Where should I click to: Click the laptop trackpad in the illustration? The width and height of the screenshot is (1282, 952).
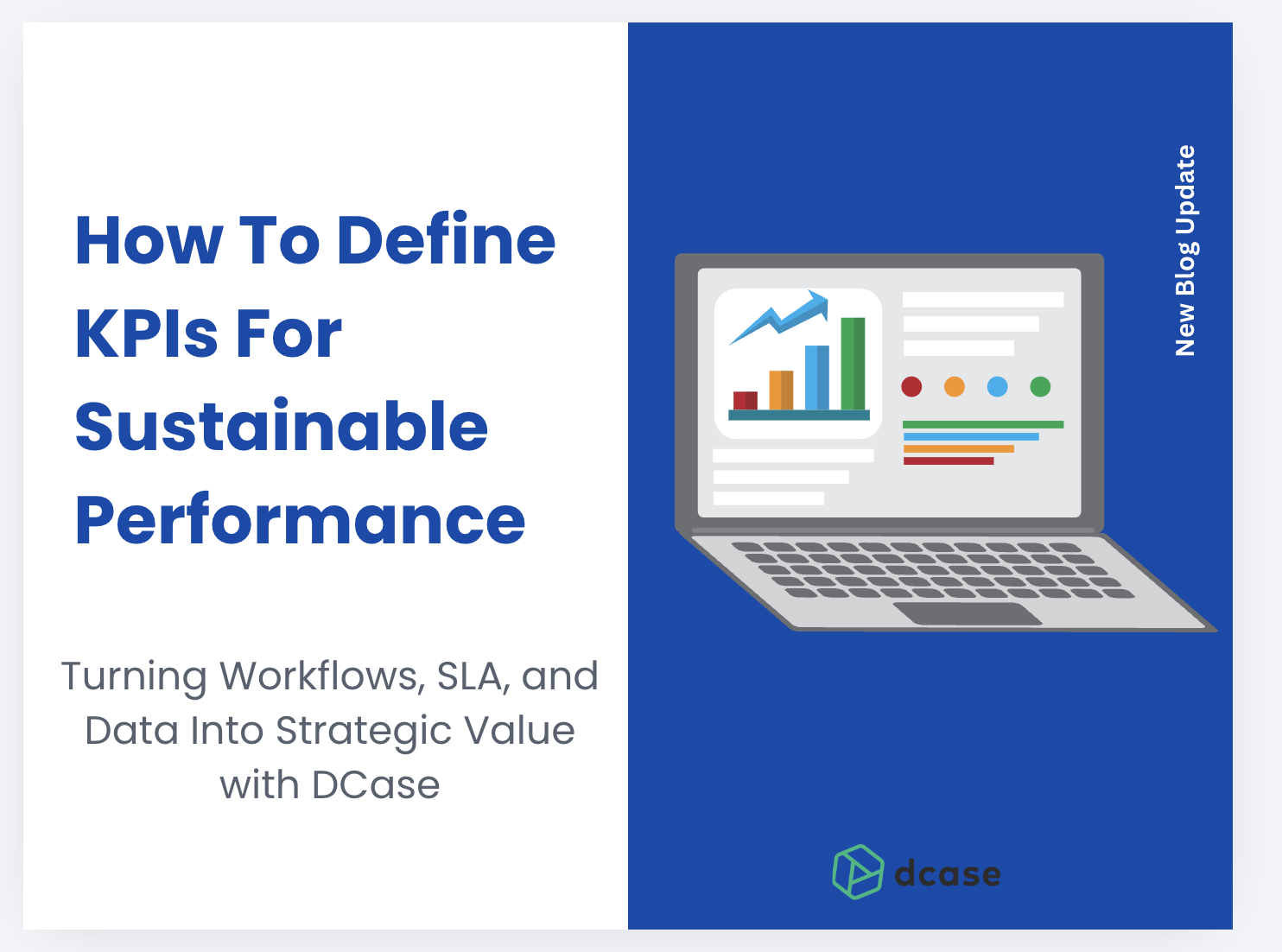(968, 613)
